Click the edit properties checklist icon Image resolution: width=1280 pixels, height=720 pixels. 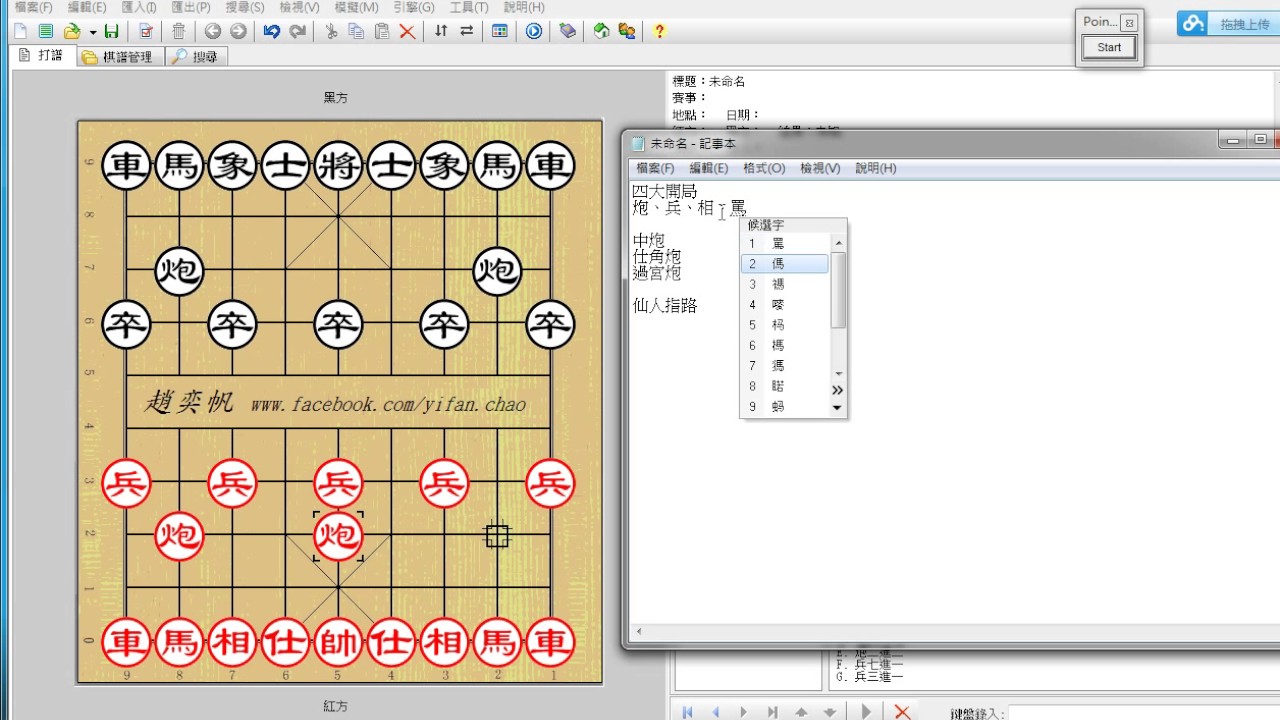tap(146, 31)
